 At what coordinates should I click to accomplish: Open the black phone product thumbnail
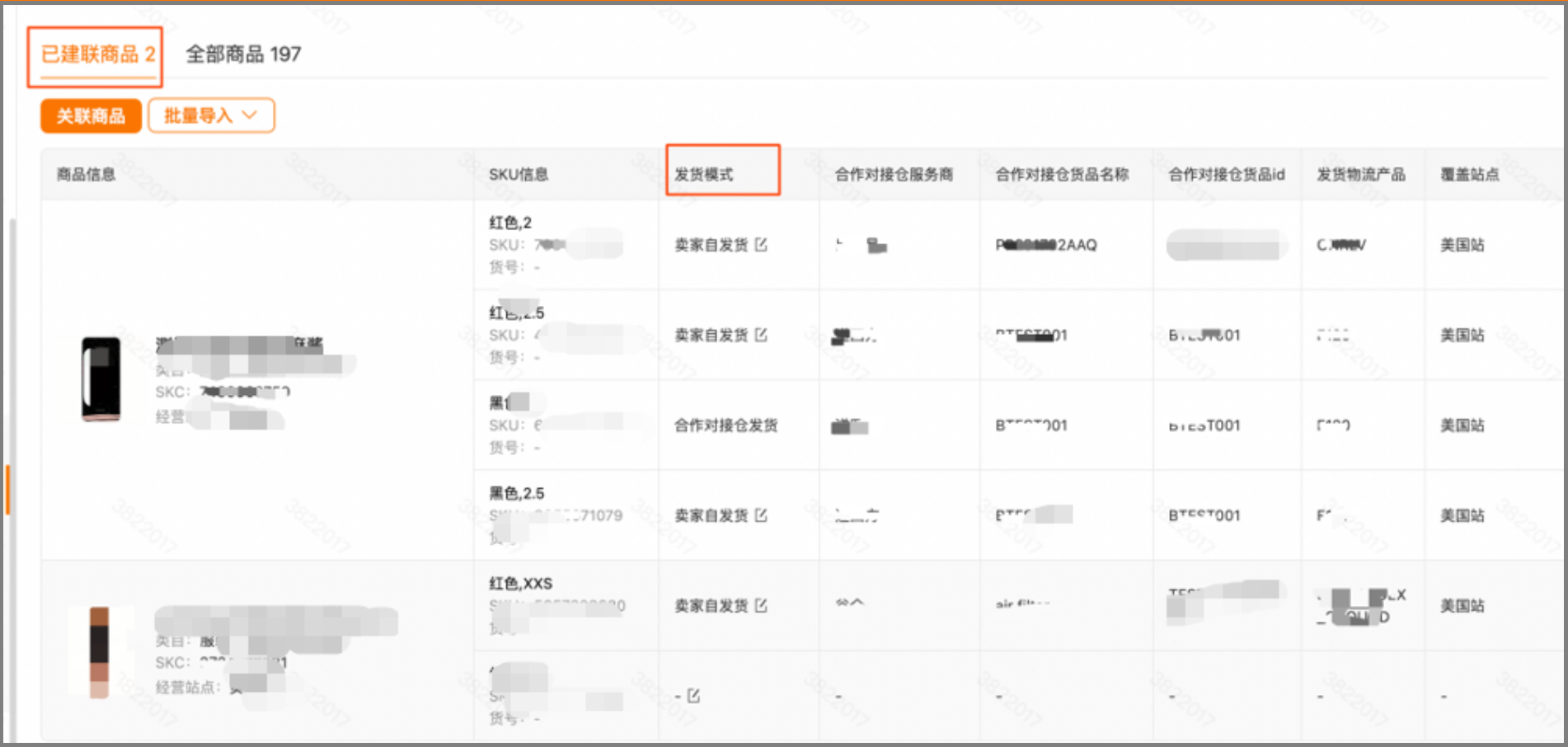(101, 379)
